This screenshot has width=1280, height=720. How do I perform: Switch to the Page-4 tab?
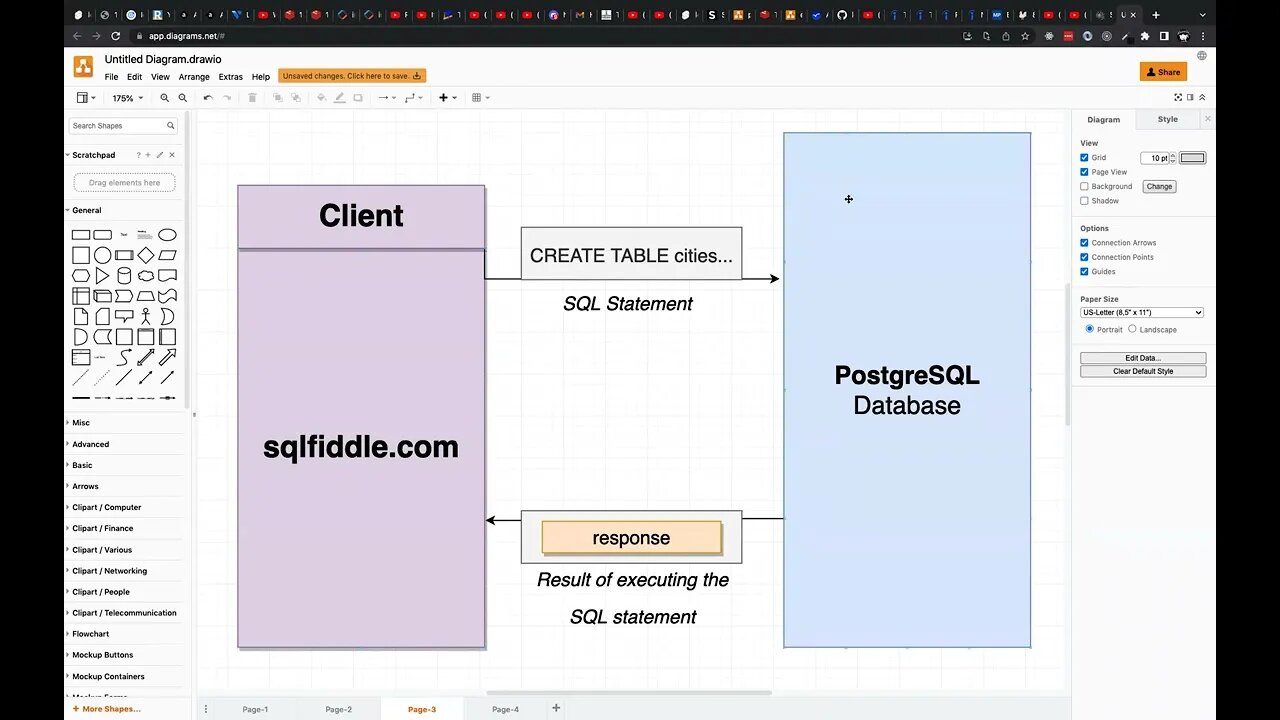coord(505,709)
